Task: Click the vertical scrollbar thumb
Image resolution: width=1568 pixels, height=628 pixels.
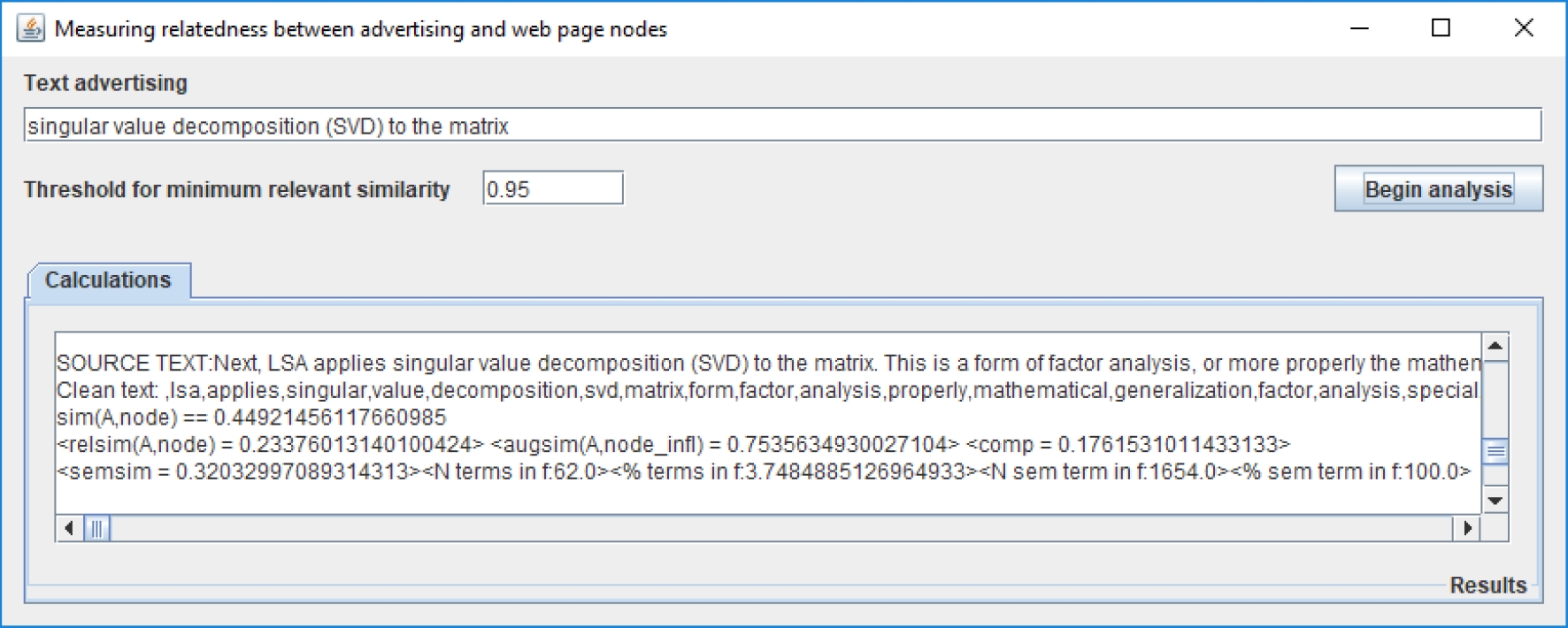Action: pos(1495,452)
